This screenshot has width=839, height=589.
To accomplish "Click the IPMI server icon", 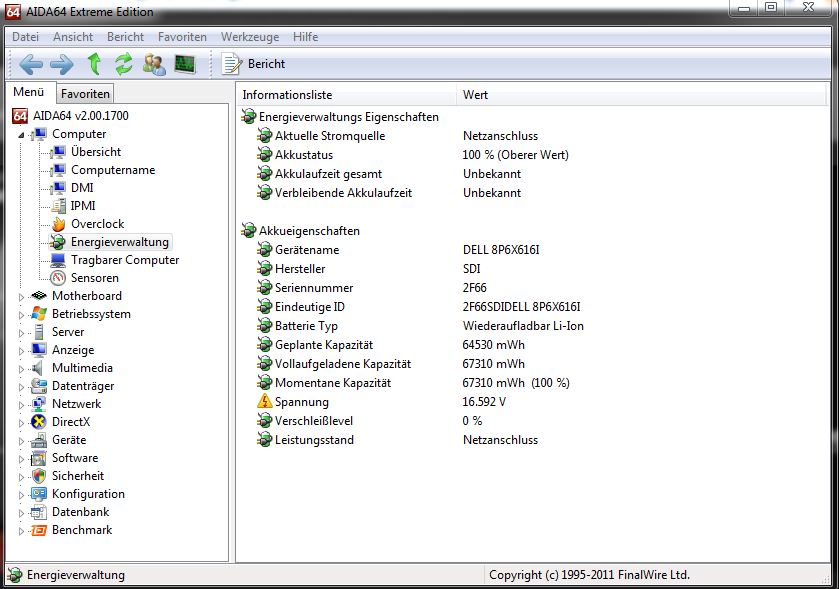I will [x=58, y=206].
